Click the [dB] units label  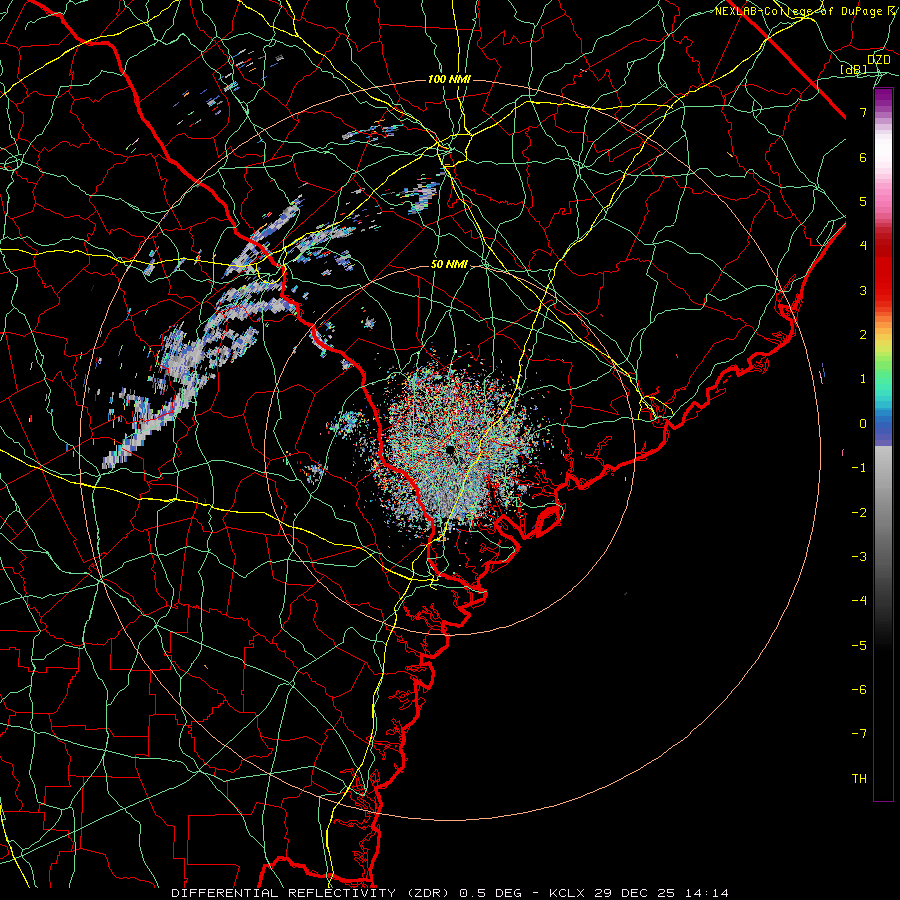tap(854, 69)
